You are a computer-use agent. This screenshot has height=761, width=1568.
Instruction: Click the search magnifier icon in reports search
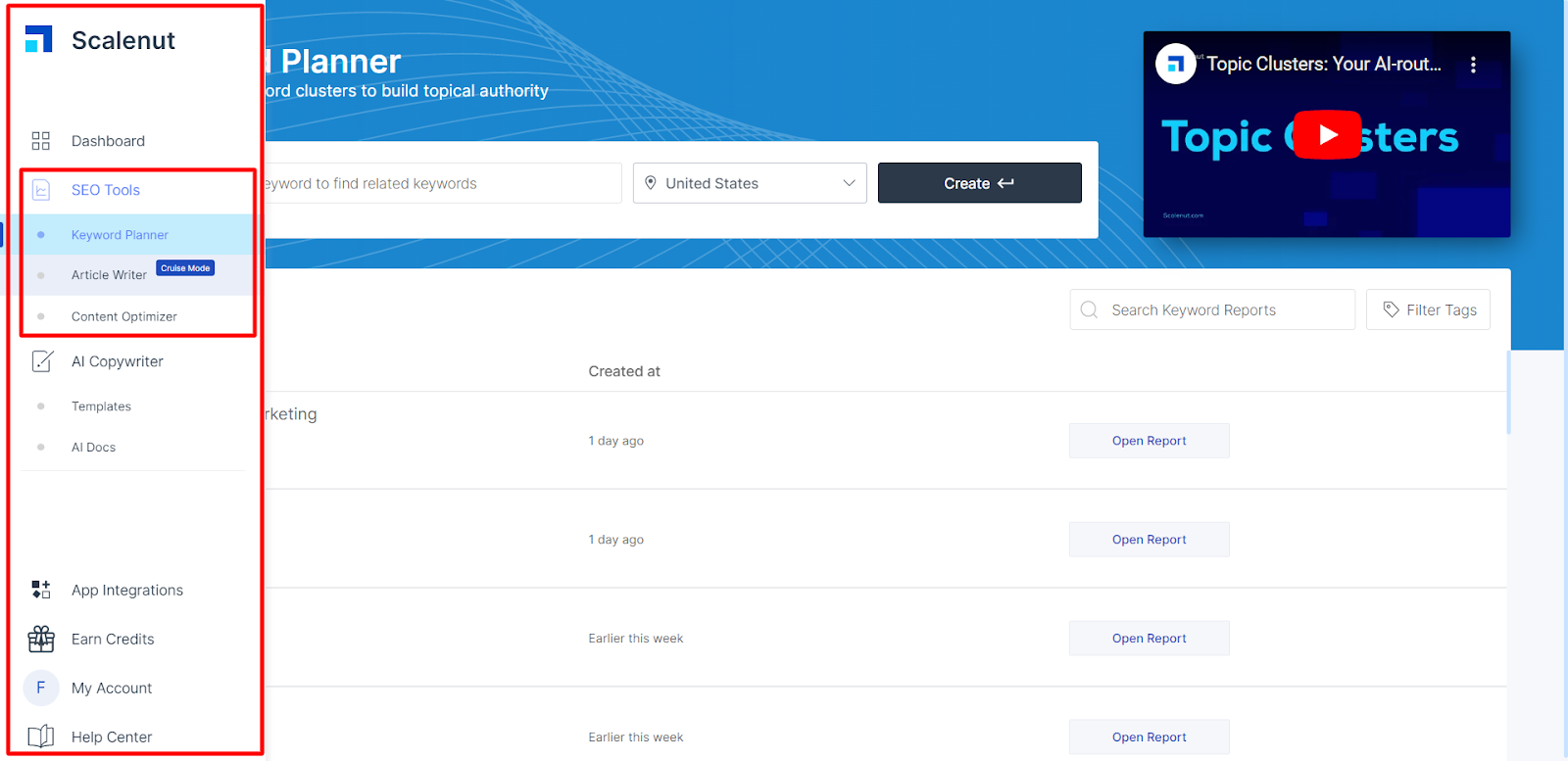pos(1089,309)
